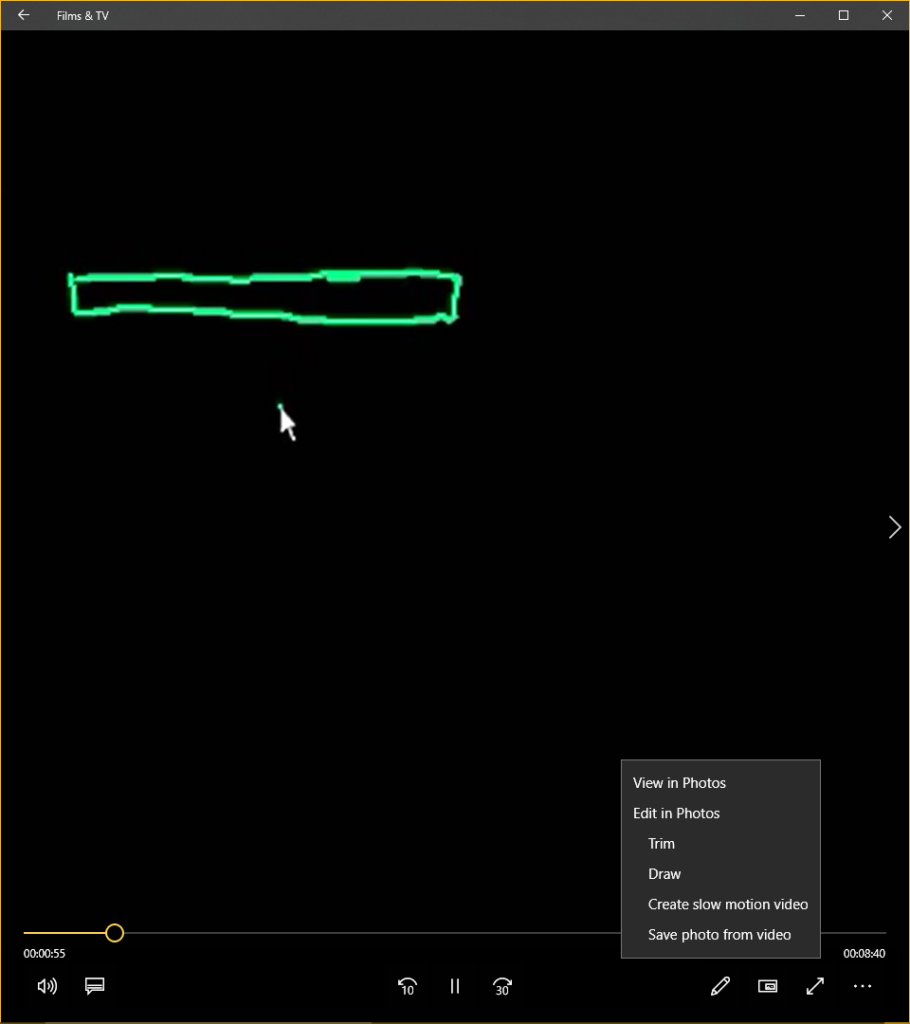
Task: Choose Draw from the edit menu
Action: 664,874
